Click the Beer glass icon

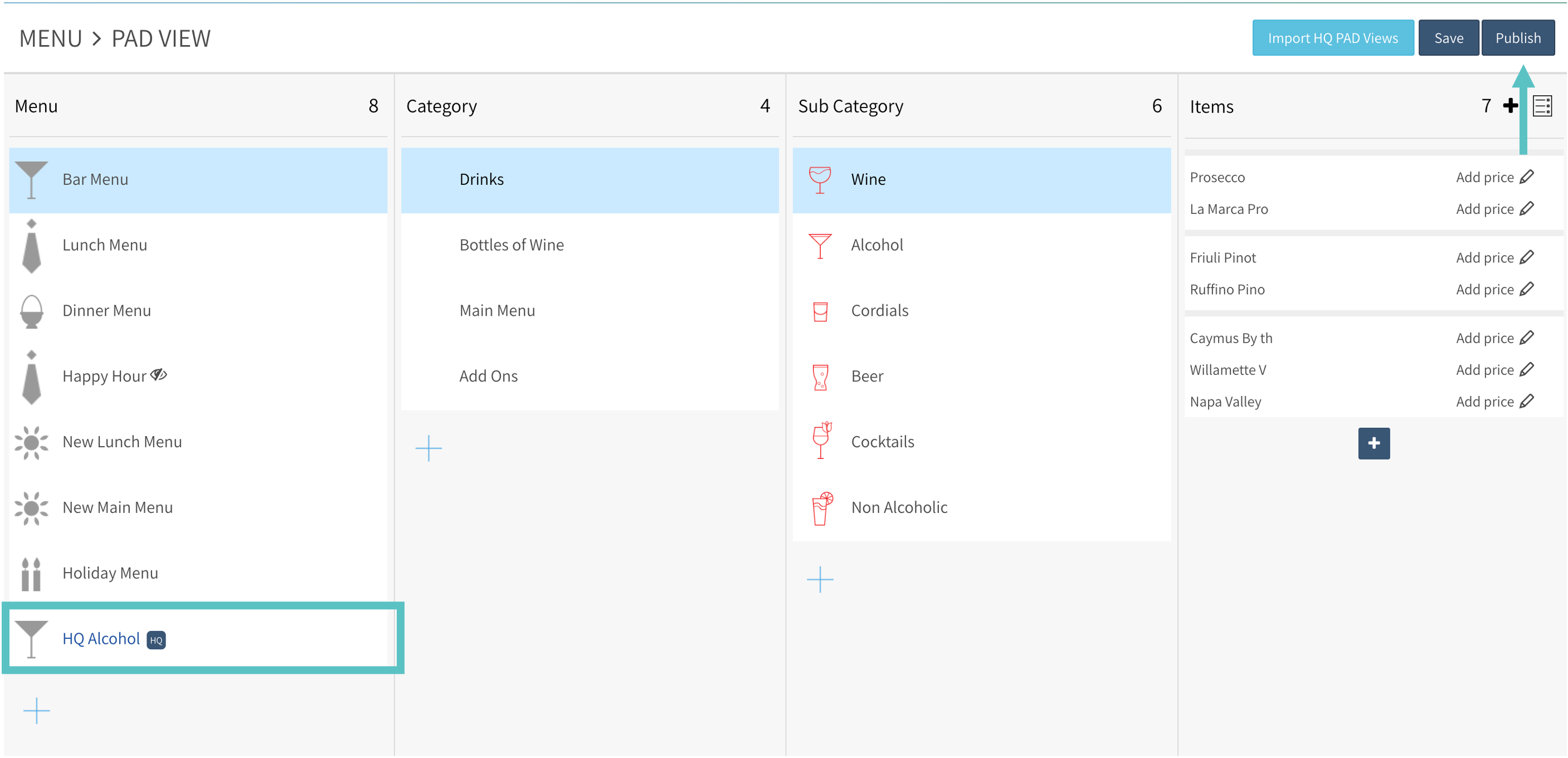point(820,376)
